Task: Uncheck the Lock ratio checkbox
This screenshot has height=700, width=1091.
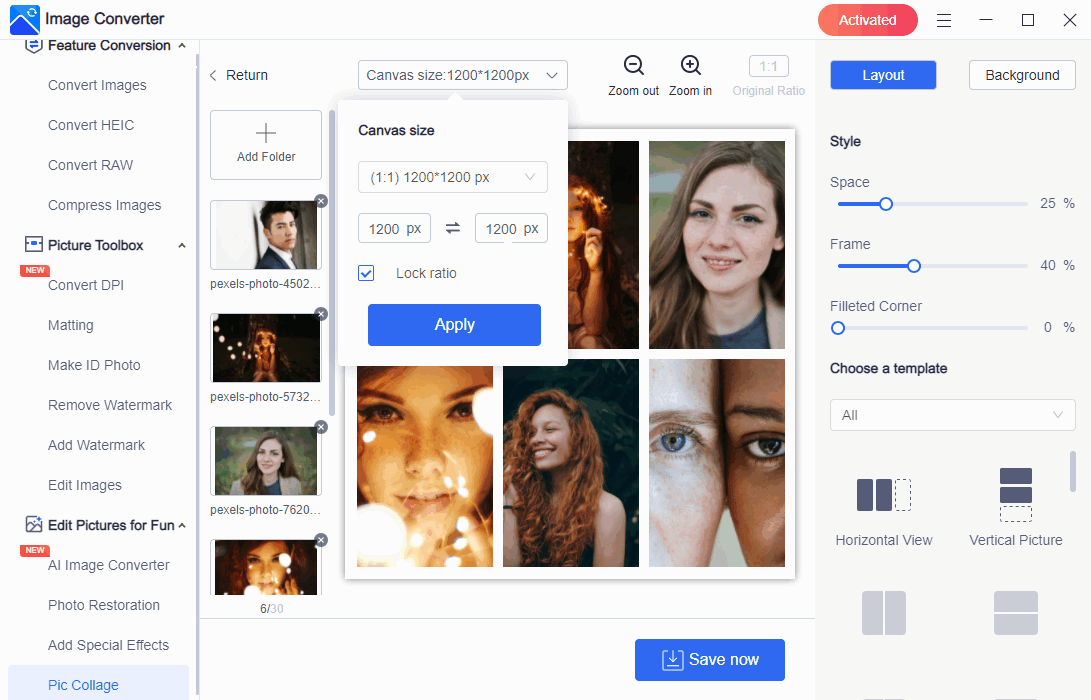Action: coord(367,273)
